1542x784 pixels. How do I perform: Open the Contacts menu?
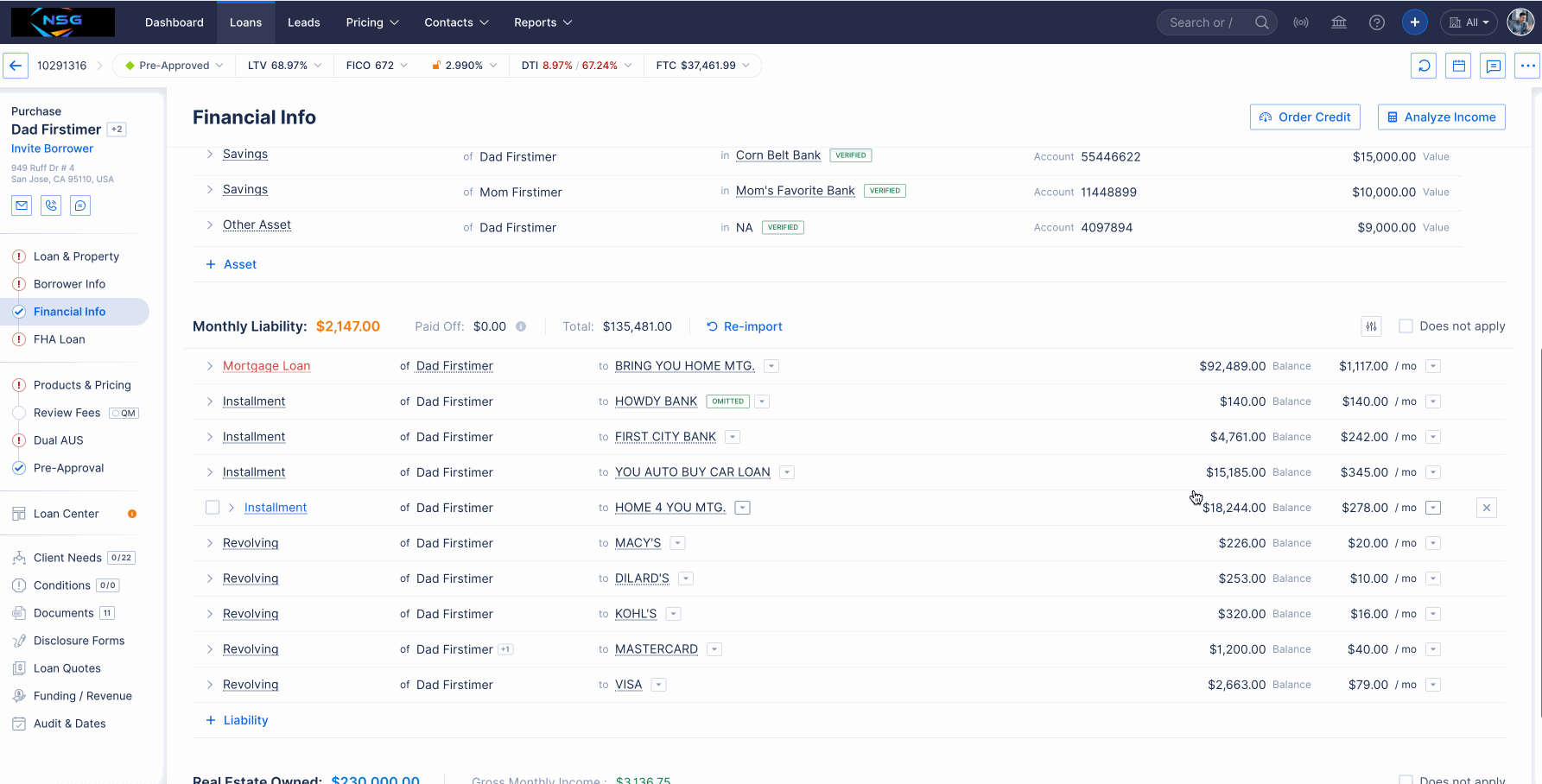456,22
